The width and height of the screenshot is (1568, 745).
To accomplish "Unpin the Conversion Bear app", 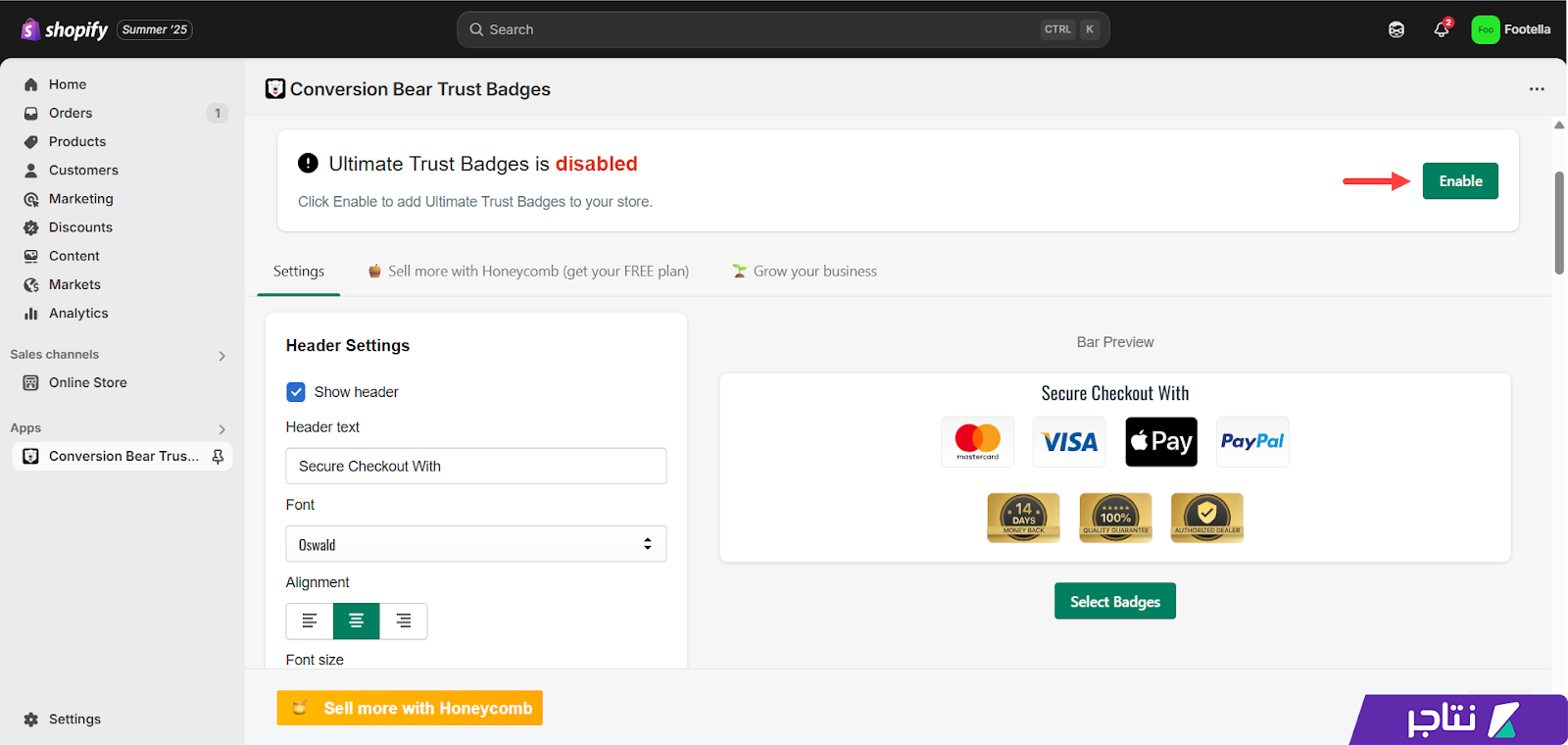I will point(218,456).
